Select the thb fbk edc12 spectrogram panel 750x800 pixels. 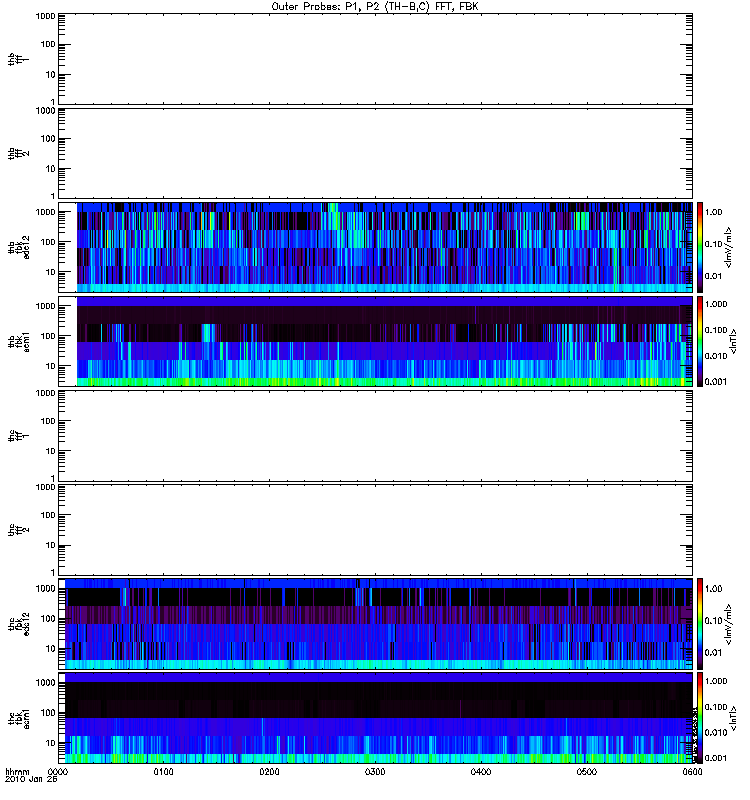click(376, 247)
